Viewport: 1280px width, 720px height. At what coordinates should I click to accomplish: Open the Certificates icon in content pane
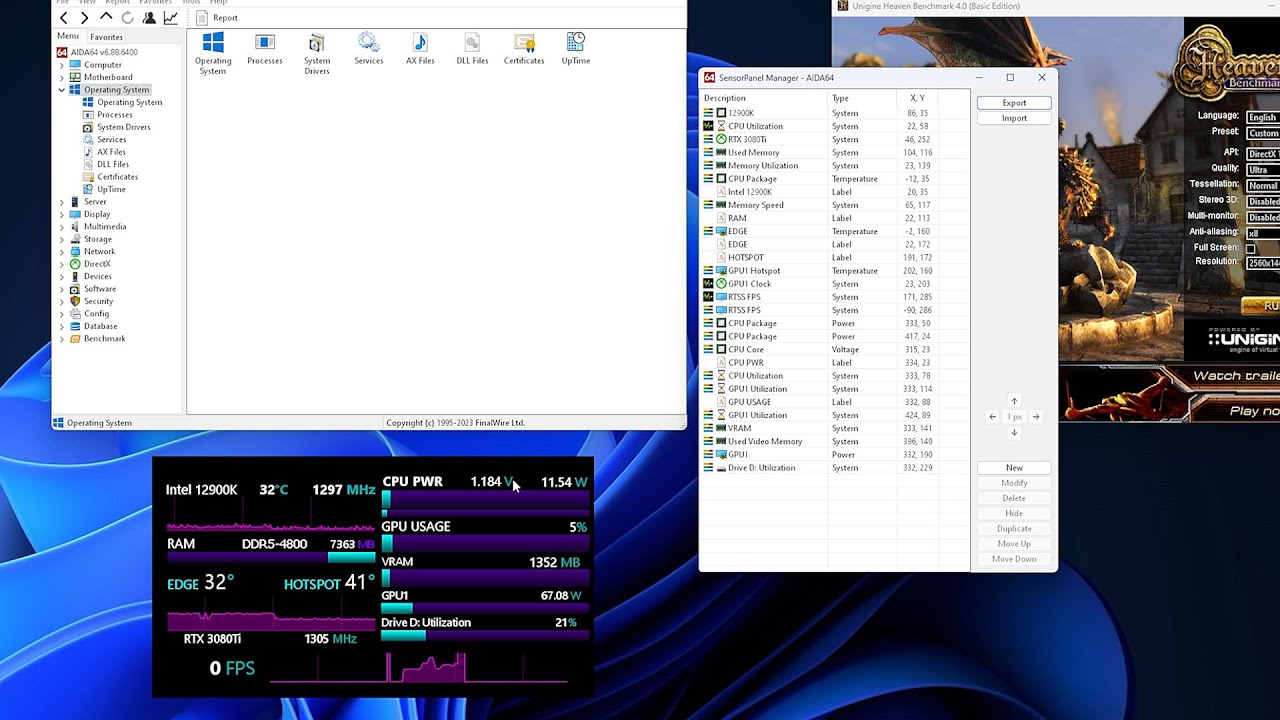524,49
